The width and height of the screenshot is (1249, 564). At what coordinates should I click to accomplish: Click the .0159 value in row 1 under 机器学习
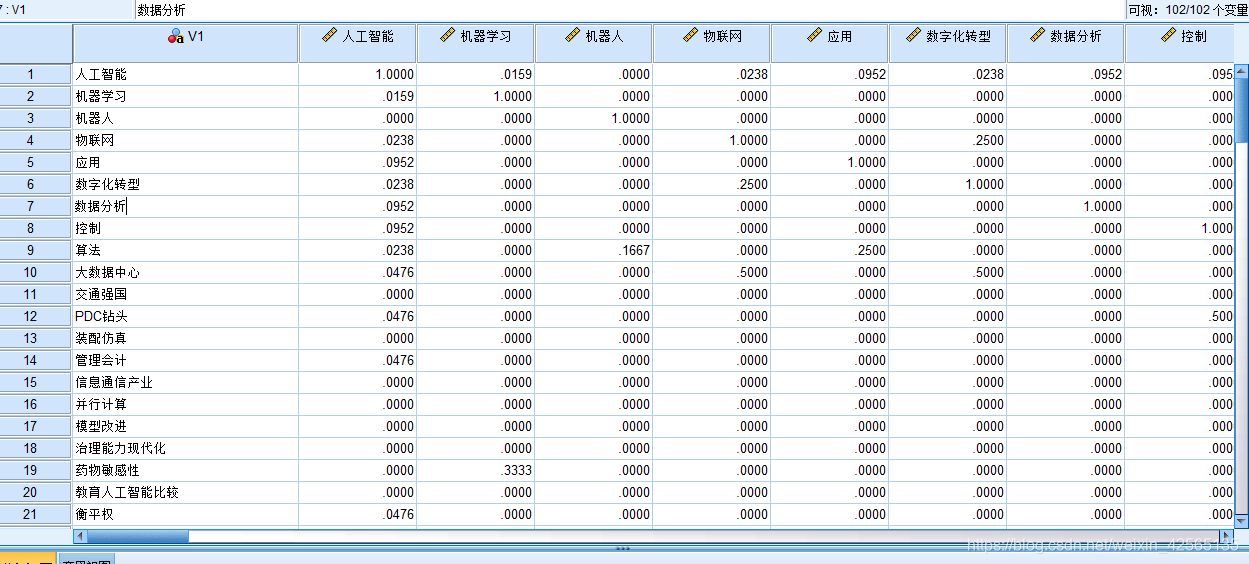tap(516, 74)
